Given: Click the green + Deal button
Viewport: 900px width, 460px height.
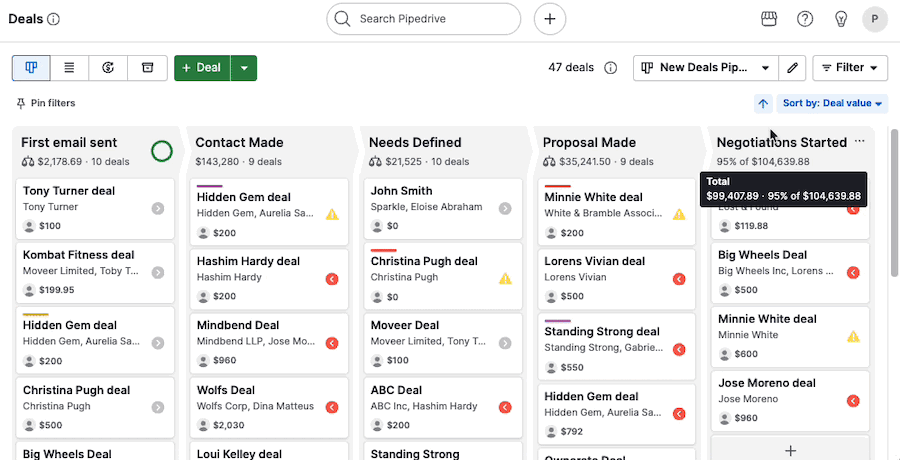Looking at the screenshot, I should point(201,68).
